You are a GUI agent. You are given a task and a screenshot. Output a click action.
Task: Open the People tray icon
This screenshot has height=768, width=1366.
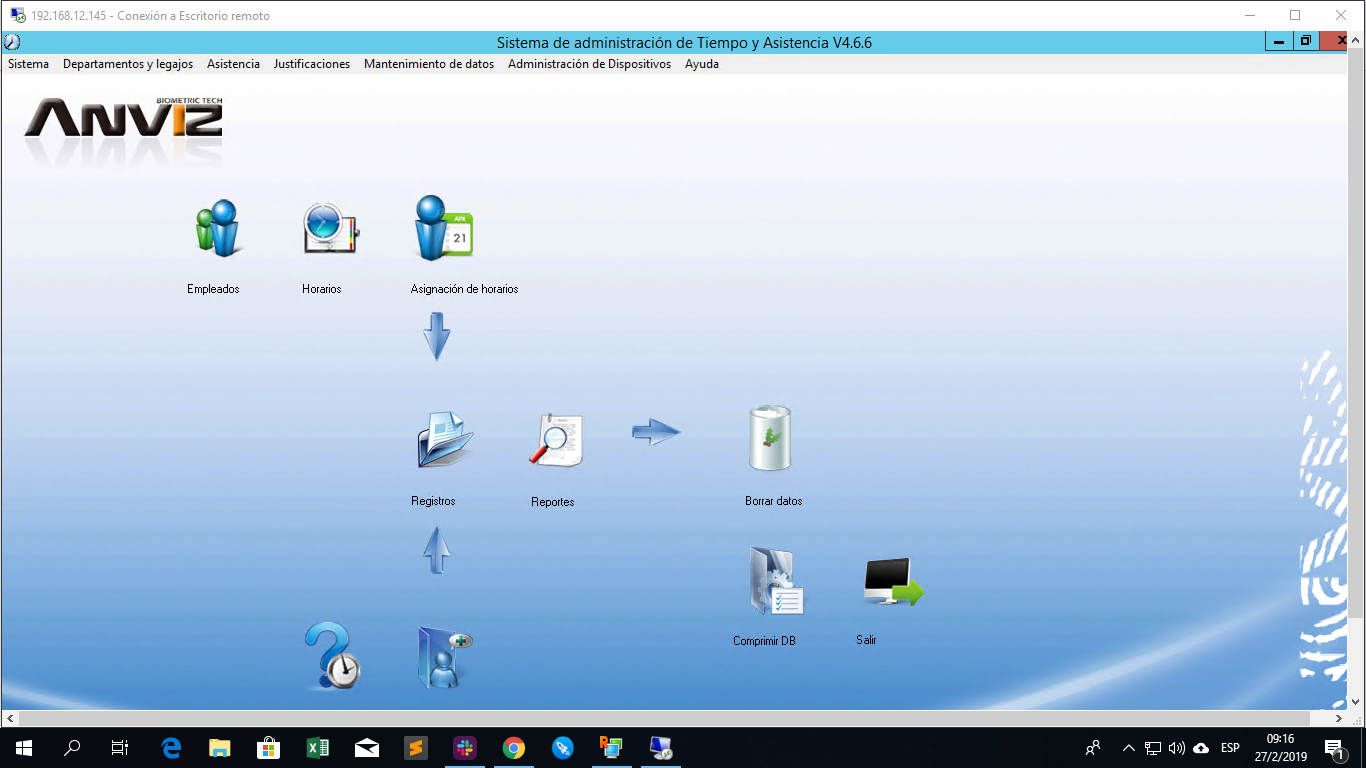[1093, 748]
